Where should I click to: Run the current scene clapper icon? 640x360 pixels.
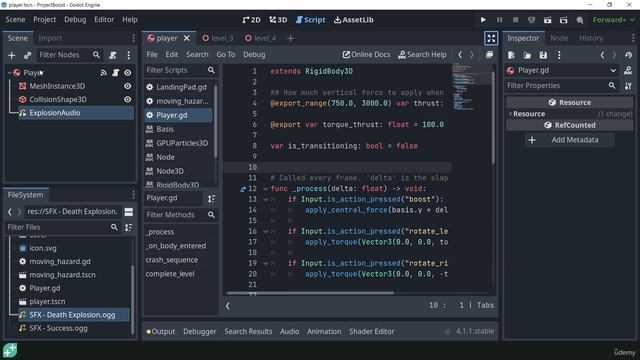pyautogui.click(x=547, y=20)
